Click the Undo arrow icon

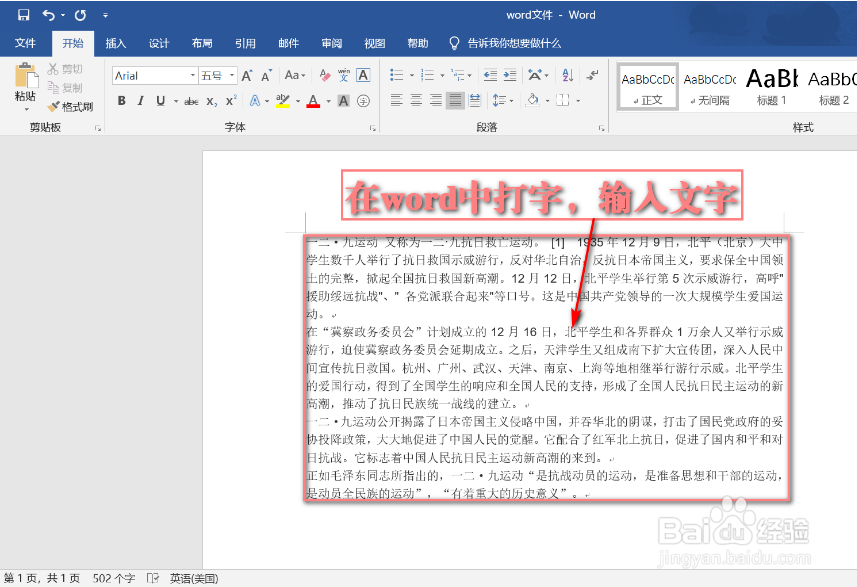pos(49,15)
